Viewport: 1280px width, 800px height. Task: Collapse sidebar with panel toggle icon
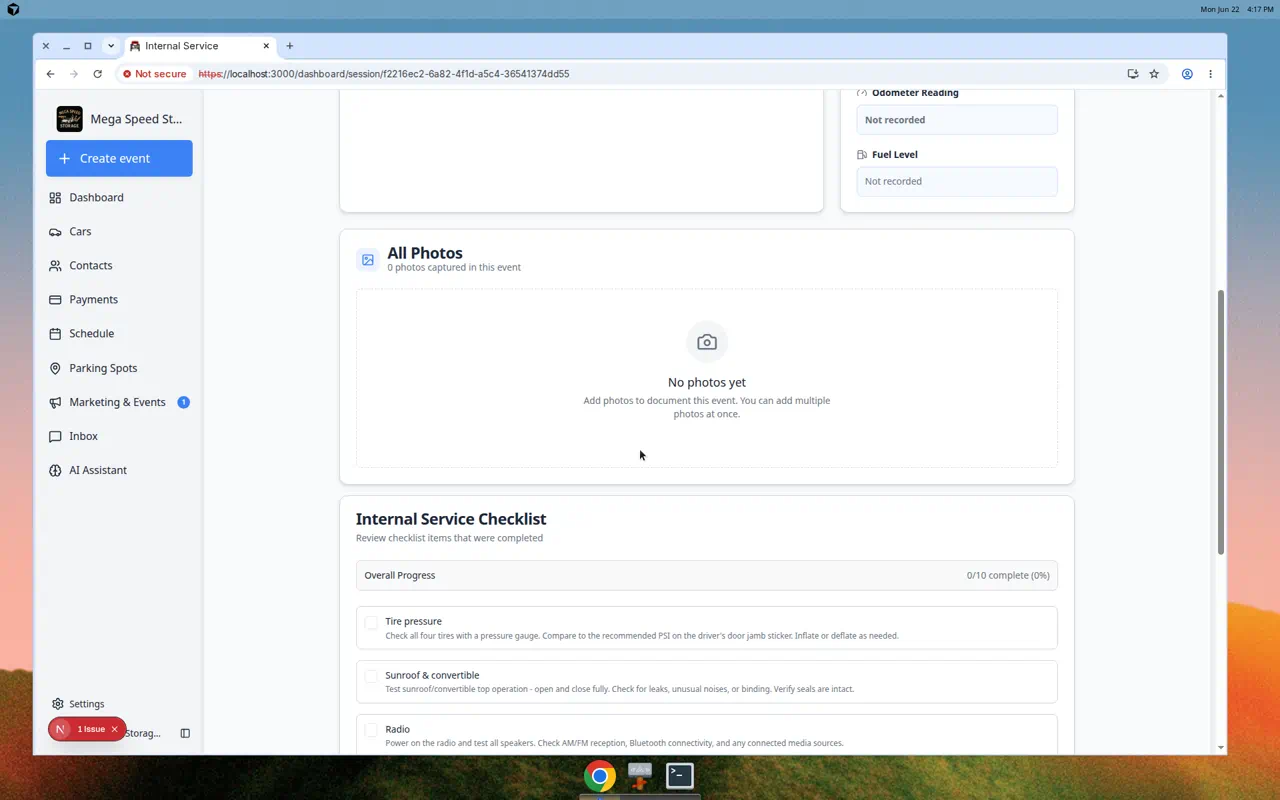(185, 733)
